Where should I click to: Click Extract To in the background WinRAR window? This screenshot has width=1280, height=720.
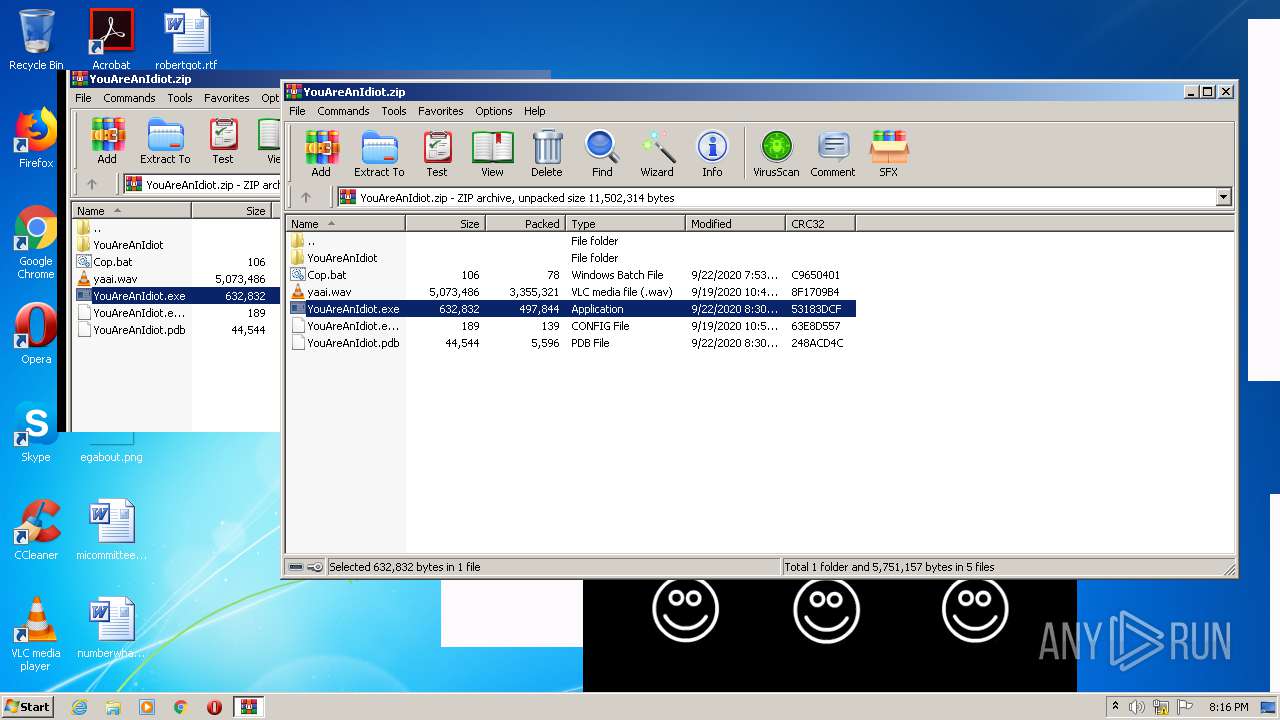[x=165, y=141]
